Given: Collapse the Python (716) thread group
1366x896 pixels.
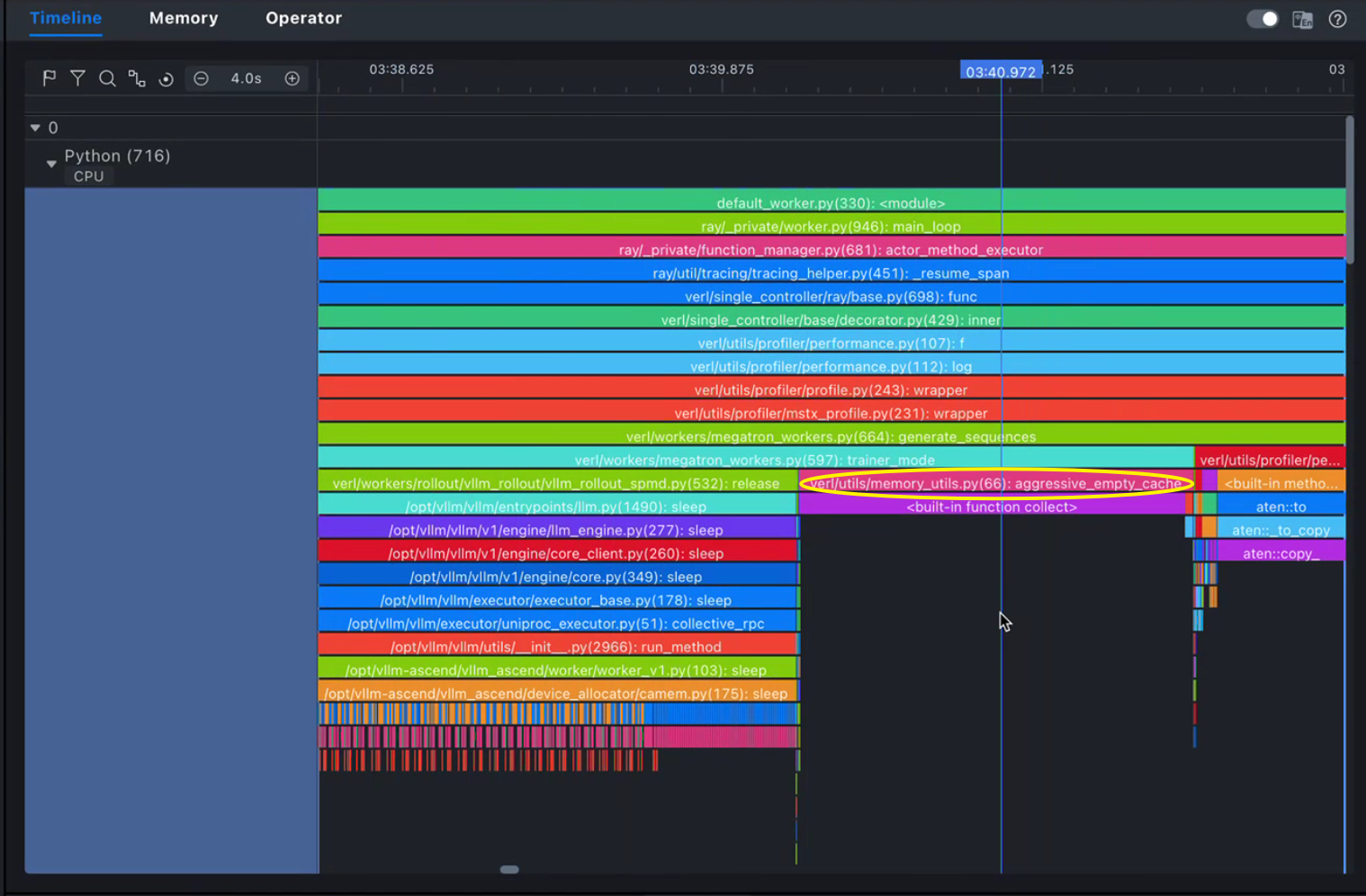Looking at the screenshot, I should [x=51, y=164].
